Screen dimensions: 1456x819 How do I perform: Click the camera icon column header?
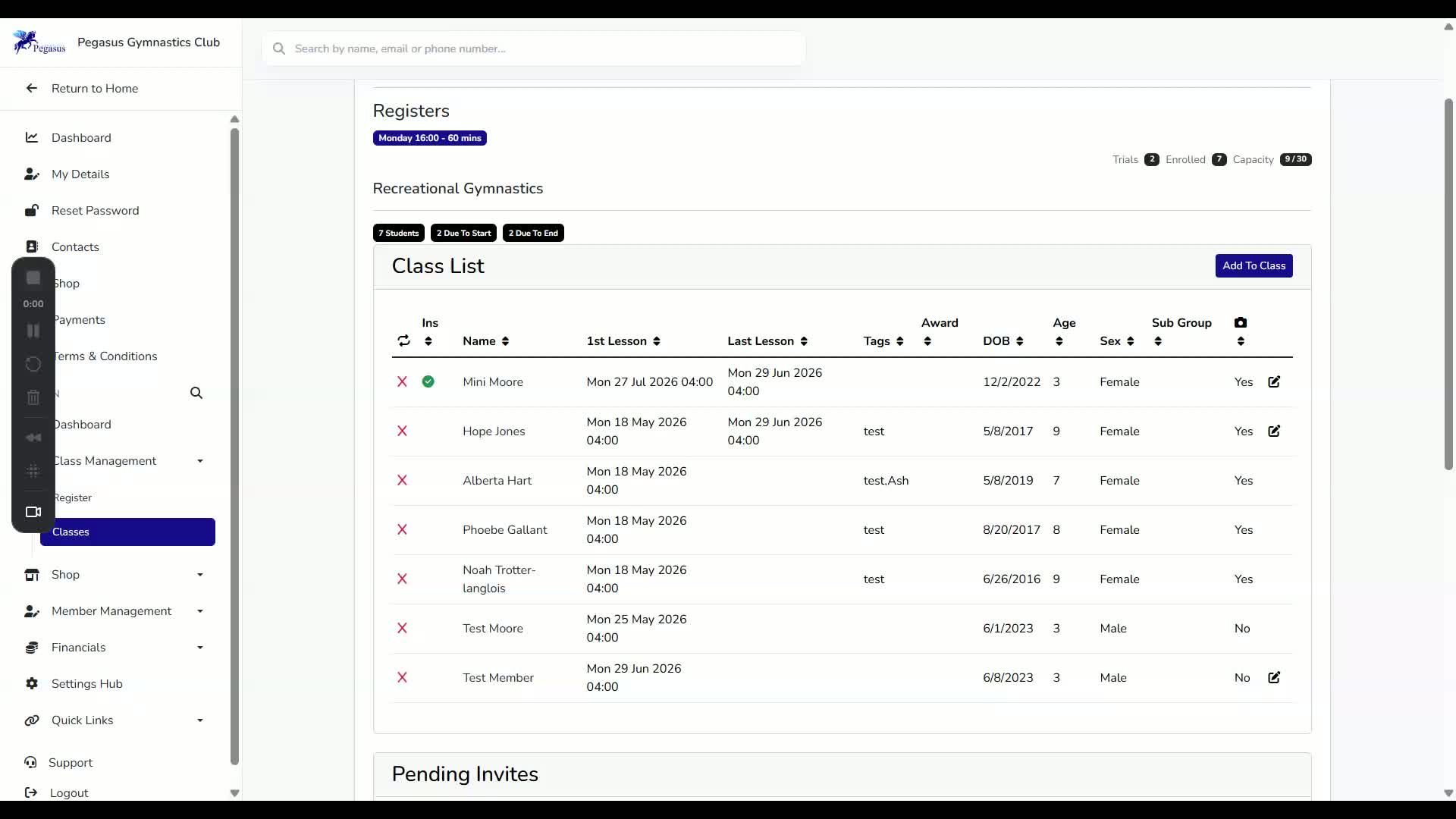tap(1241, 322)
